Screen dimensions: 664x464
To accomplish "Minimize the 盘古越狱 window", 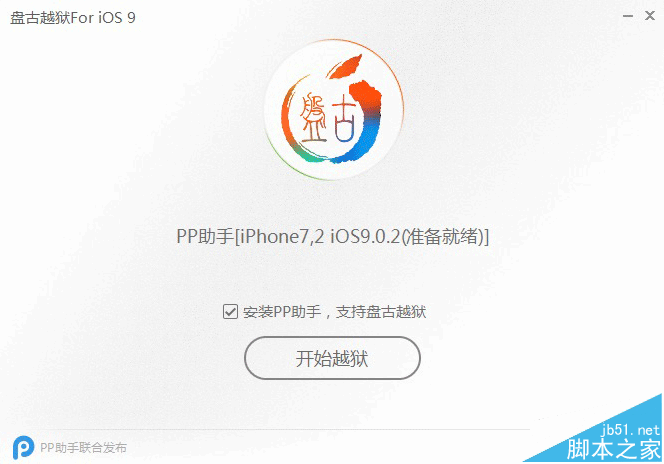I will pos(628,16).
